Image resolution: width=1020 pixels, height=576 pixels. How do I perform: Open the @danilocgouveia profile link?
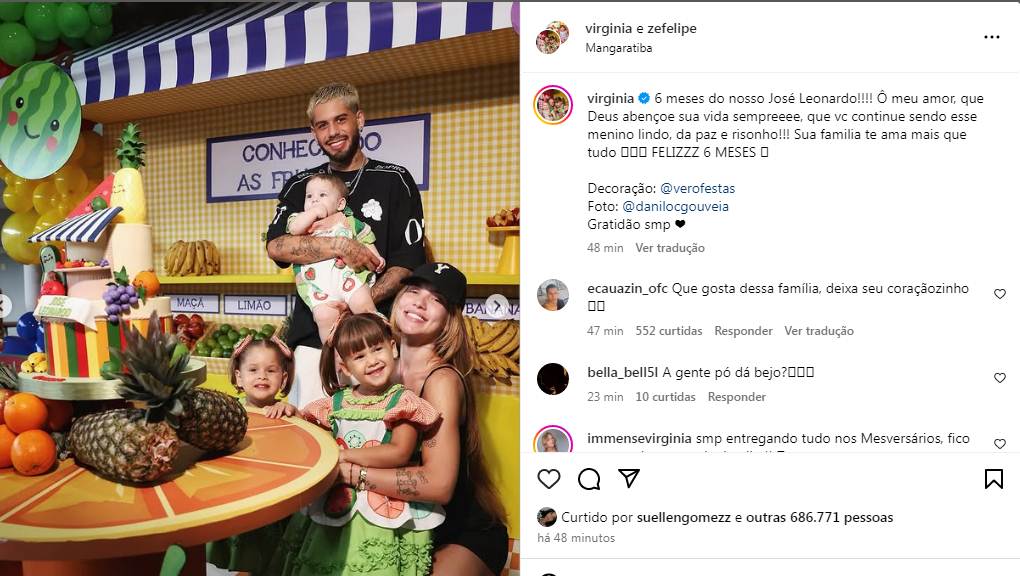tap(675, 206)
